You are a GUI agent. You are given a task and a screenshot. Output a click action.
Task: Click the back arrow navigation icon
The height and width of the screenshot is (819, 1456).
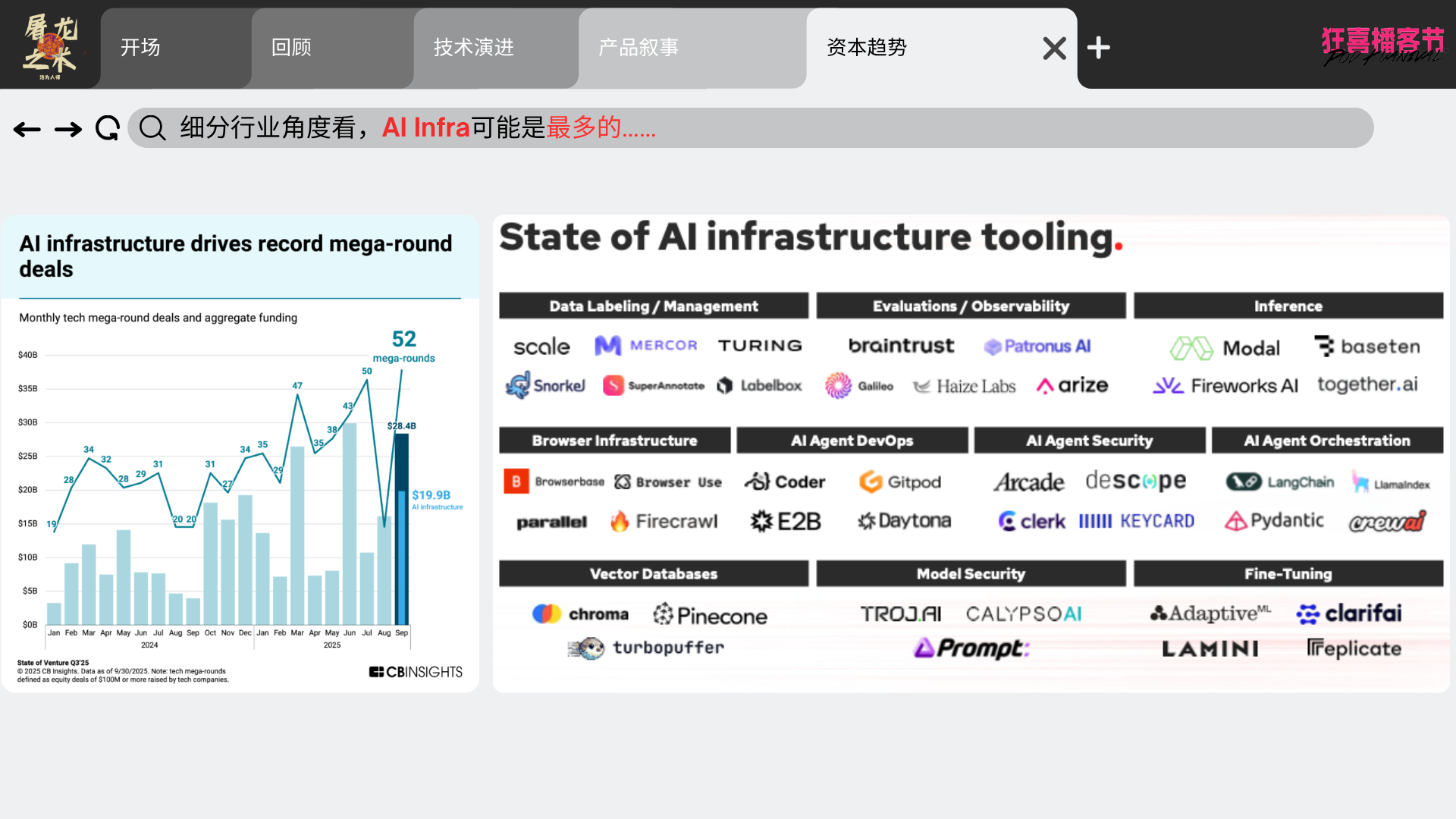pyautogui.click(x=27, y=130)
